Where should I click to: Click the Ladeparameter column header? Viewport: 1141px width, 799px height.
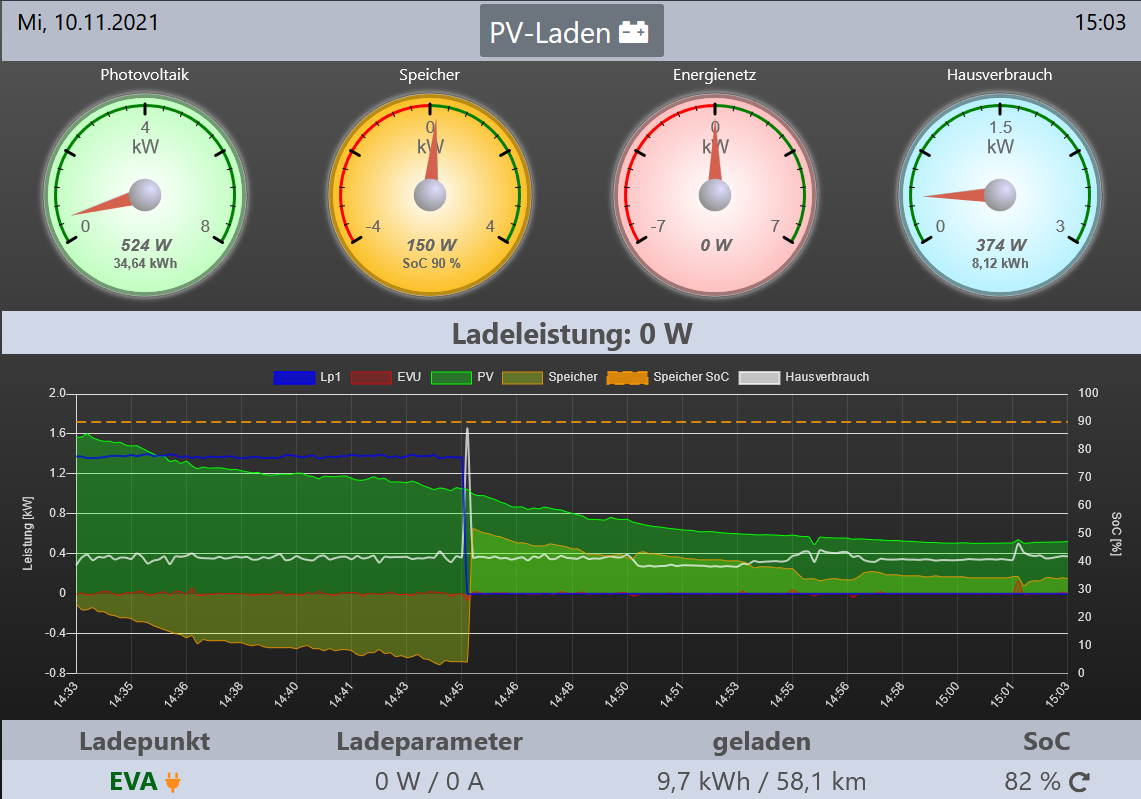pos(429,741)
